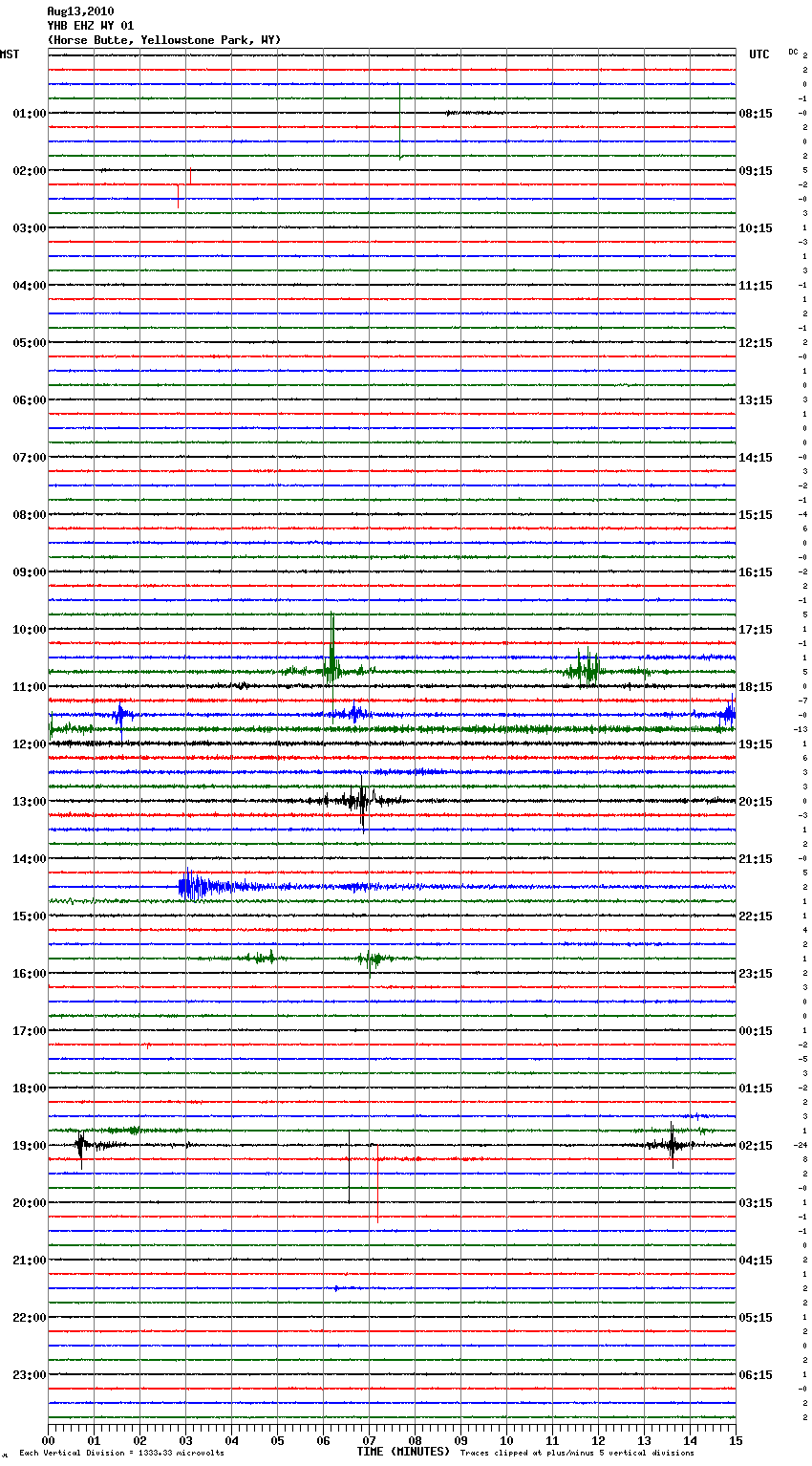Click the Each Vertical Division 1333.33 microvolts note
This screenshot has width=812, height=1466.
coord(121,1454)
